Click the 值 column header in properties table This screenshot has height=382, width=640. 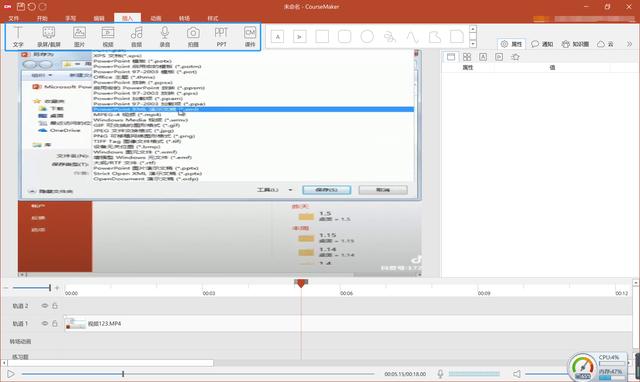coord(552,67)
